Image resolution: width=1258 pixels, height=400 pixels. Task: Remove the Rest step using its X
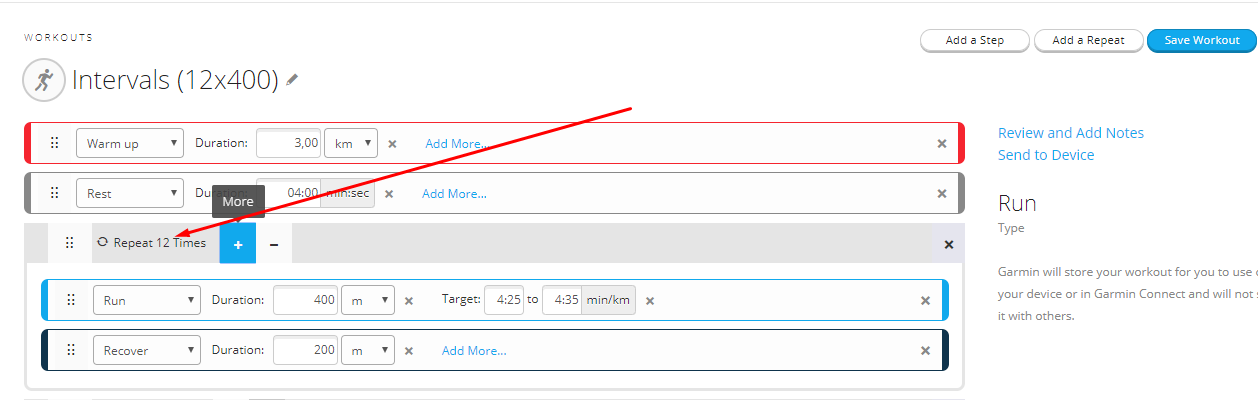pyautogui.click(x=941, y=193)
